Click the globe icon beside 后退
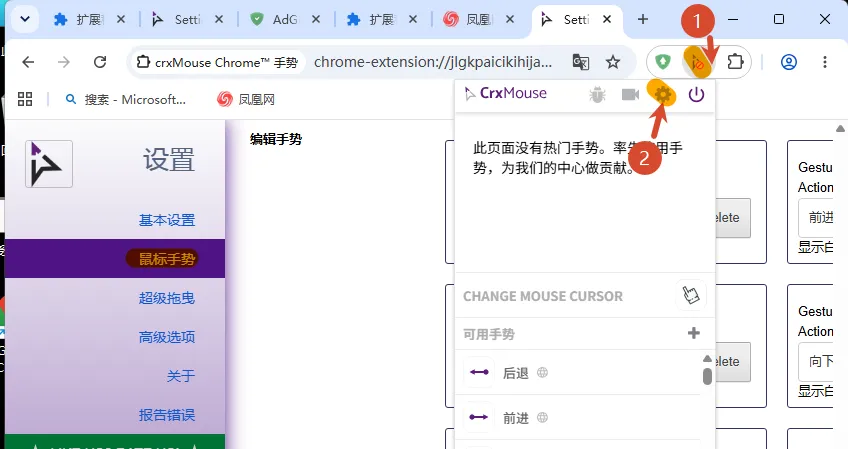 [542, 372]
